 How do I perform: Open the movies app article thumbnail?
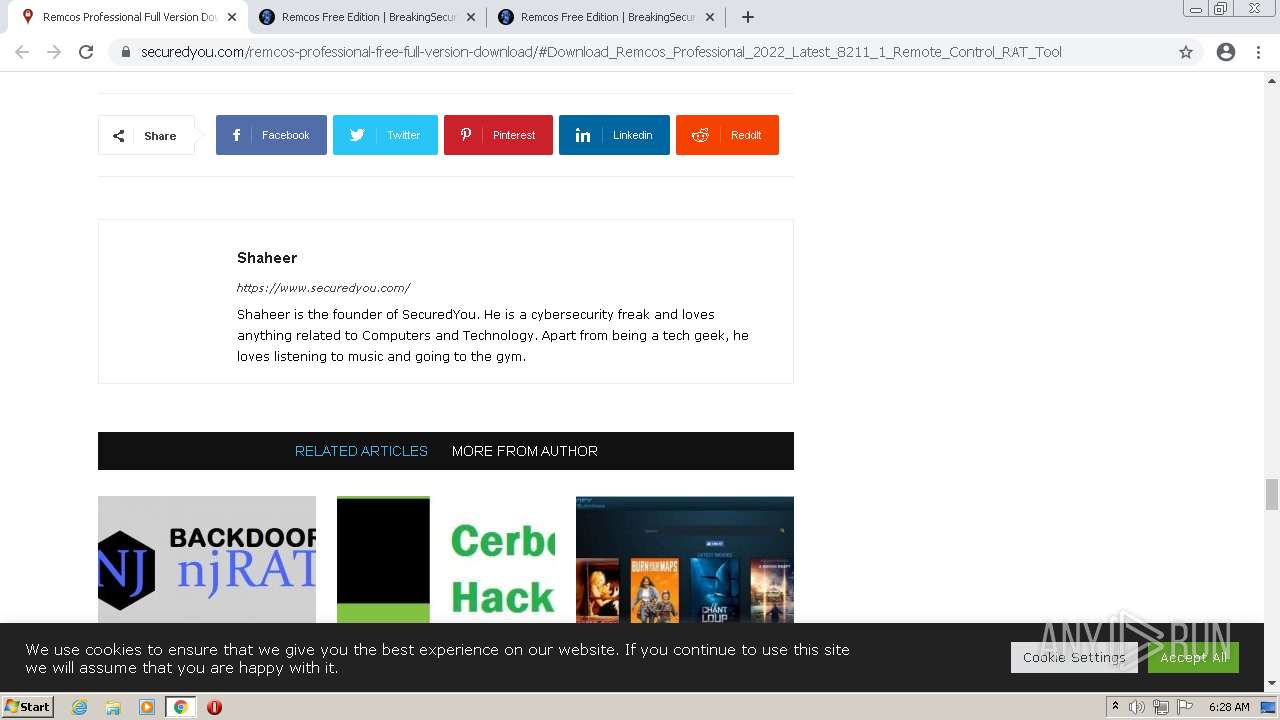[685, 560]
